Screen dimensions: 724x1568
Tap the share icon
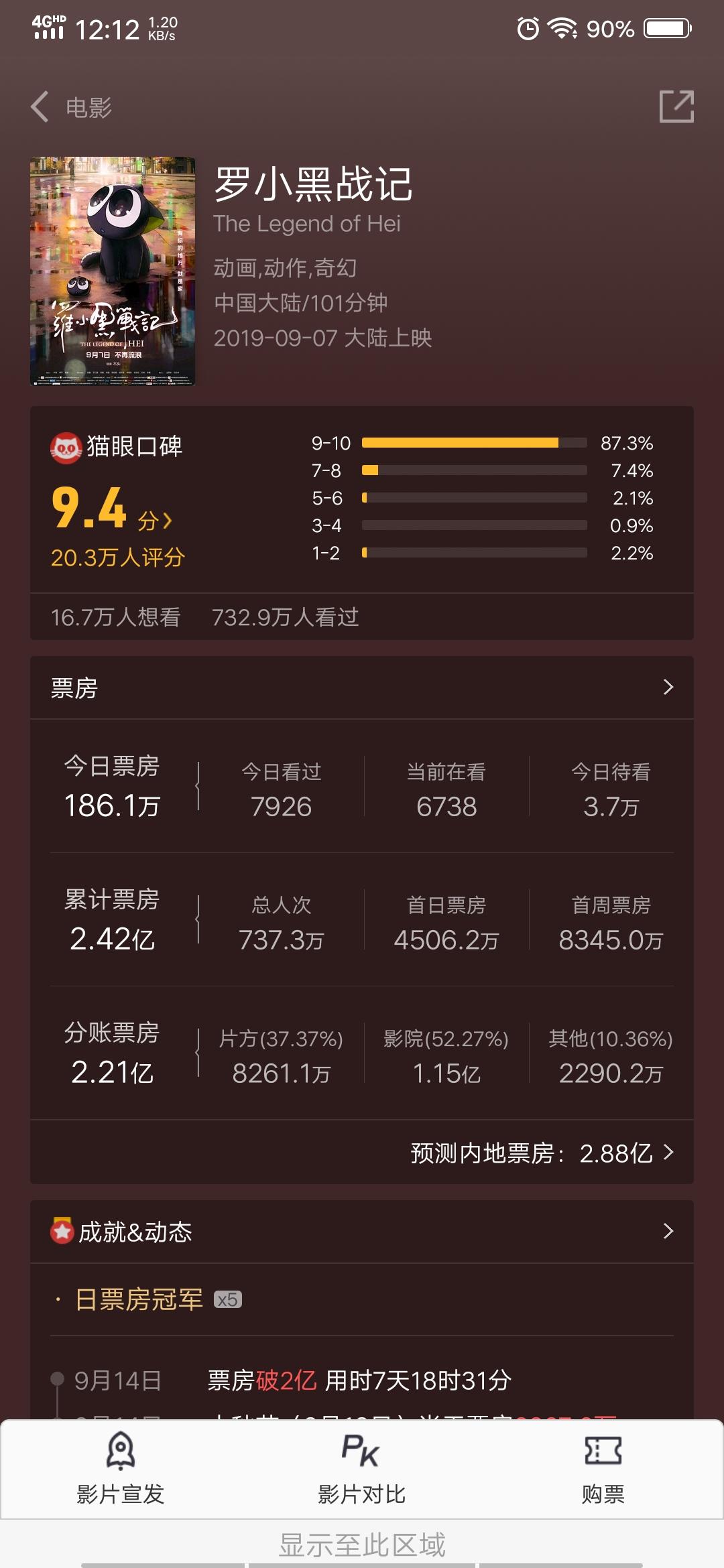[676, 106]
